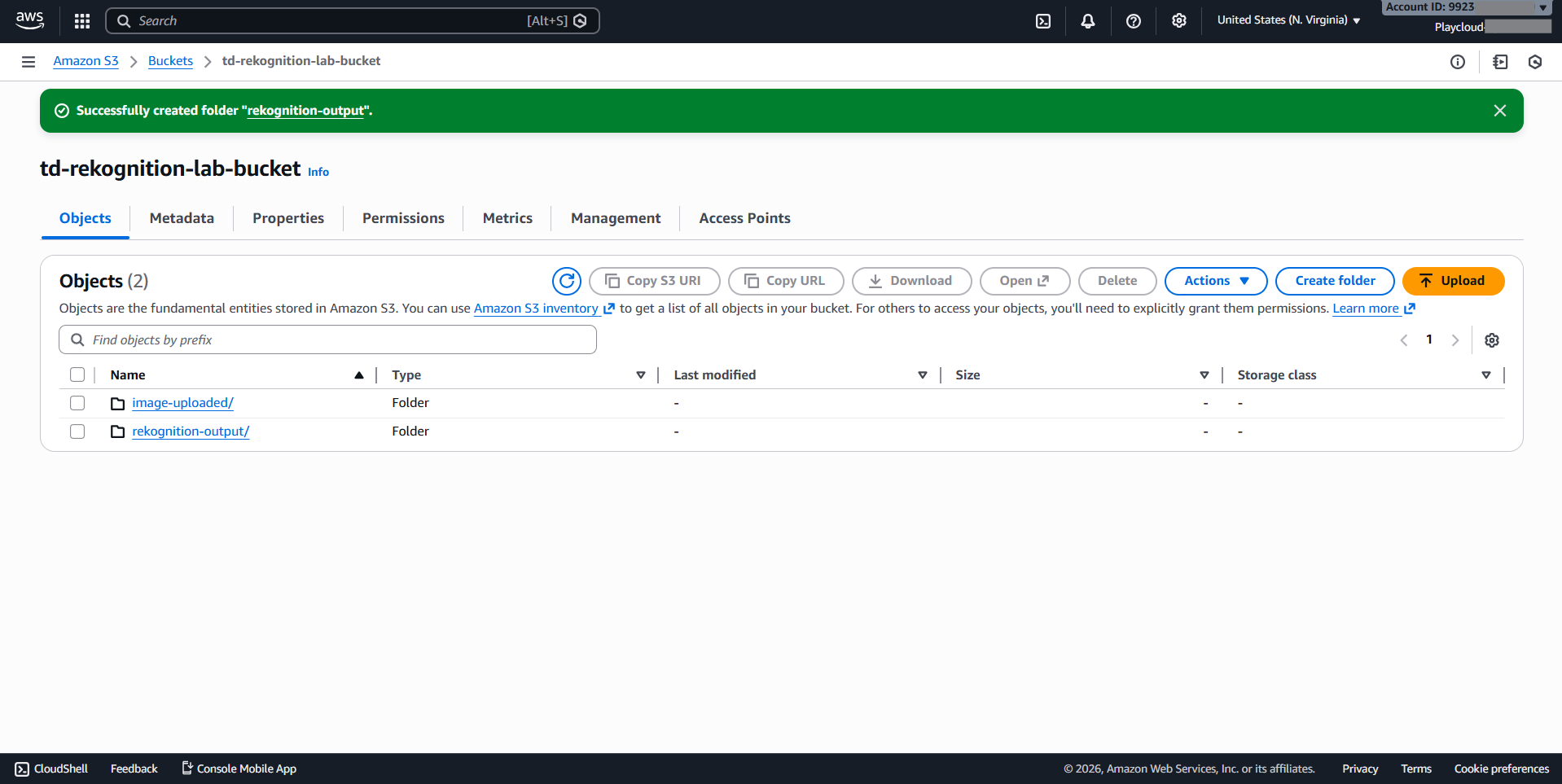Dismiss the green success banner
1562x784 pixels.
point(1500,111)
